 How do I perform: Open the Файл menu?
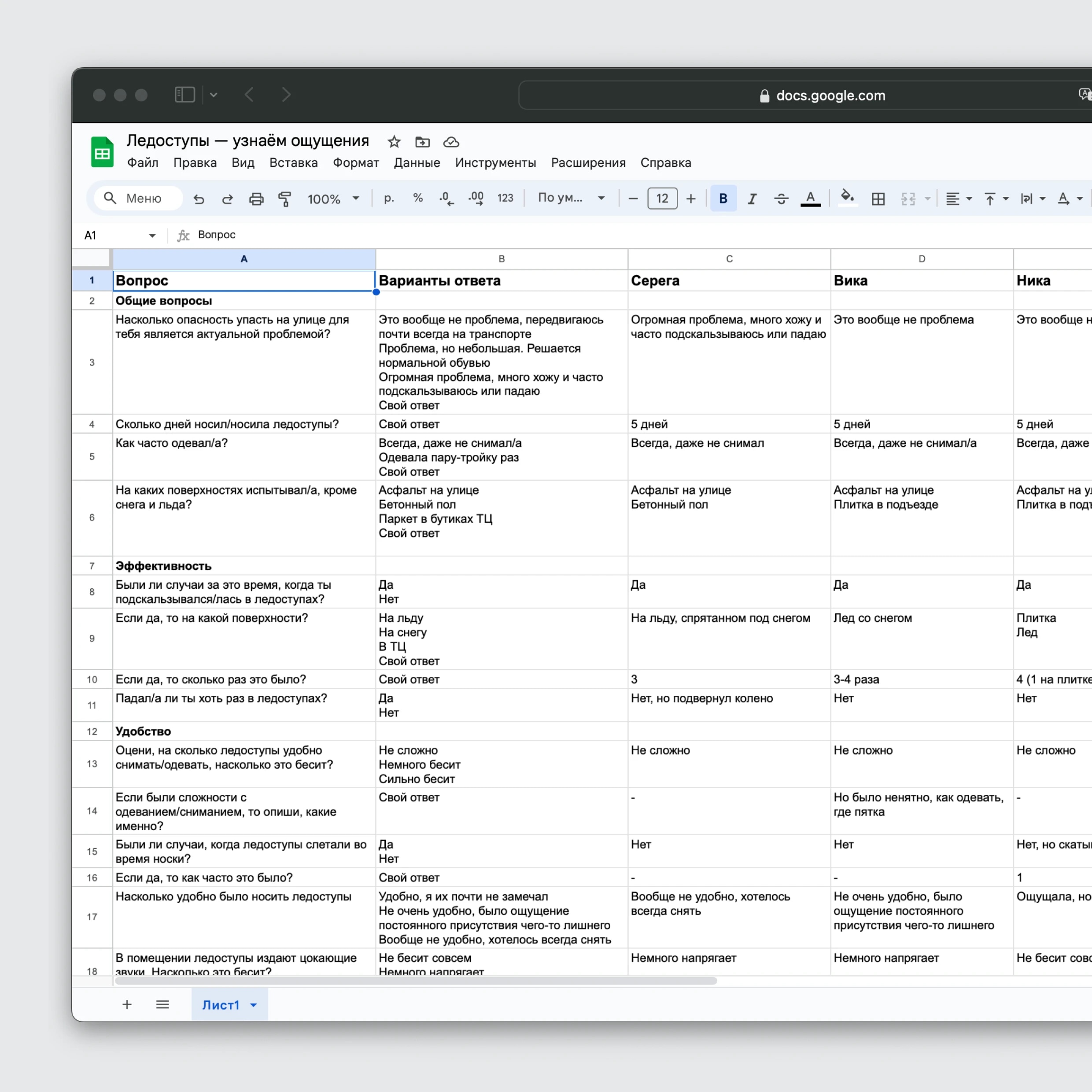(x=142, y=163)
